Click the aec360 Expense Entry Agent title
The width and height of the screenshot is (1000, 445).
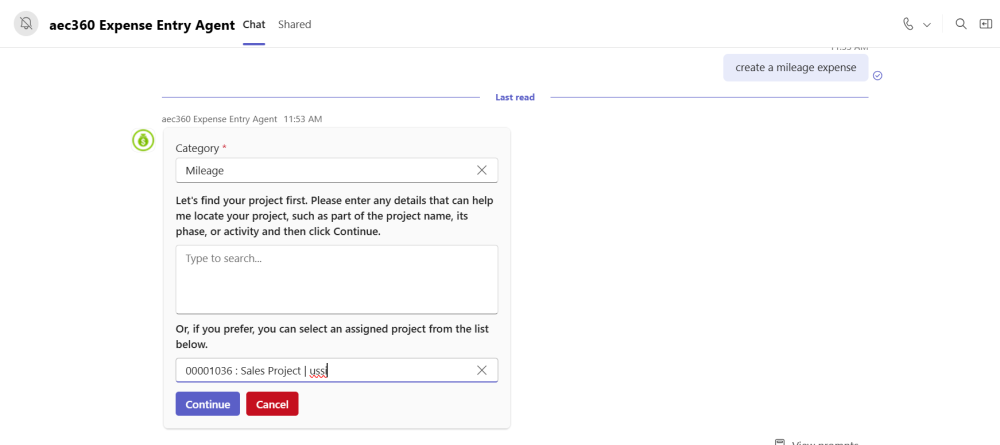point(142,26)
